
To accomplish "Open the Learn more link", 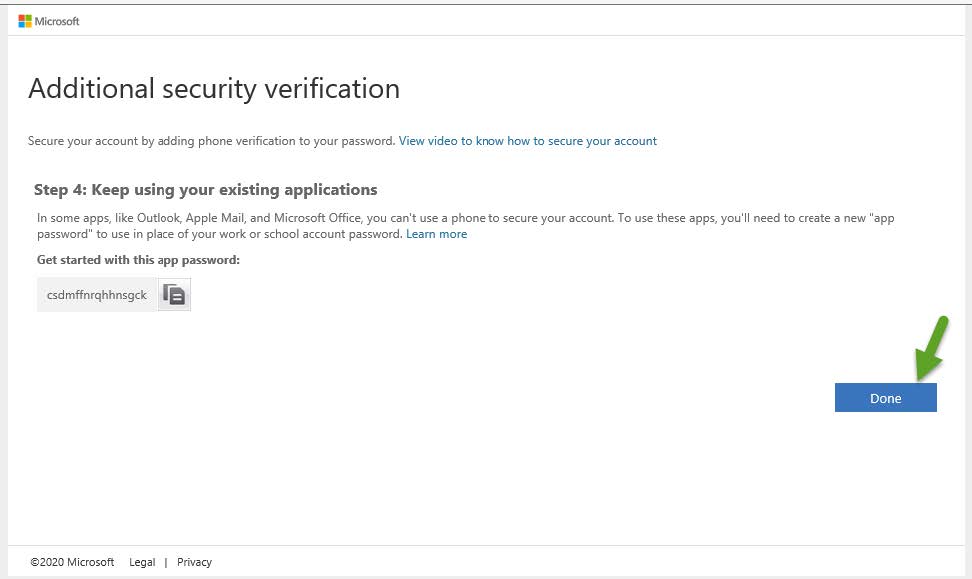I will coord(436,234).
